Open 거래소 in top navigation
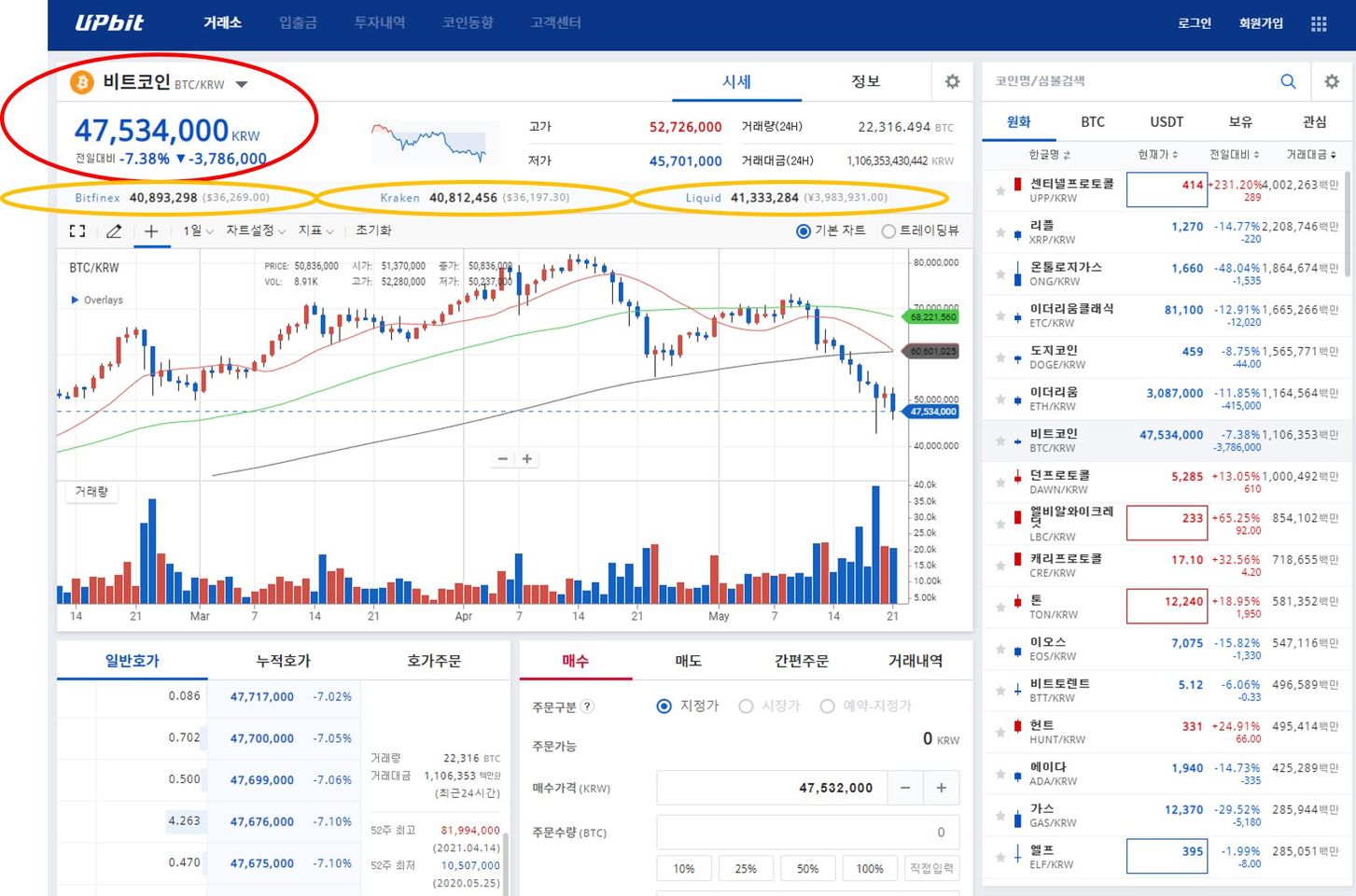1356x896 pixels. (222, 22)
